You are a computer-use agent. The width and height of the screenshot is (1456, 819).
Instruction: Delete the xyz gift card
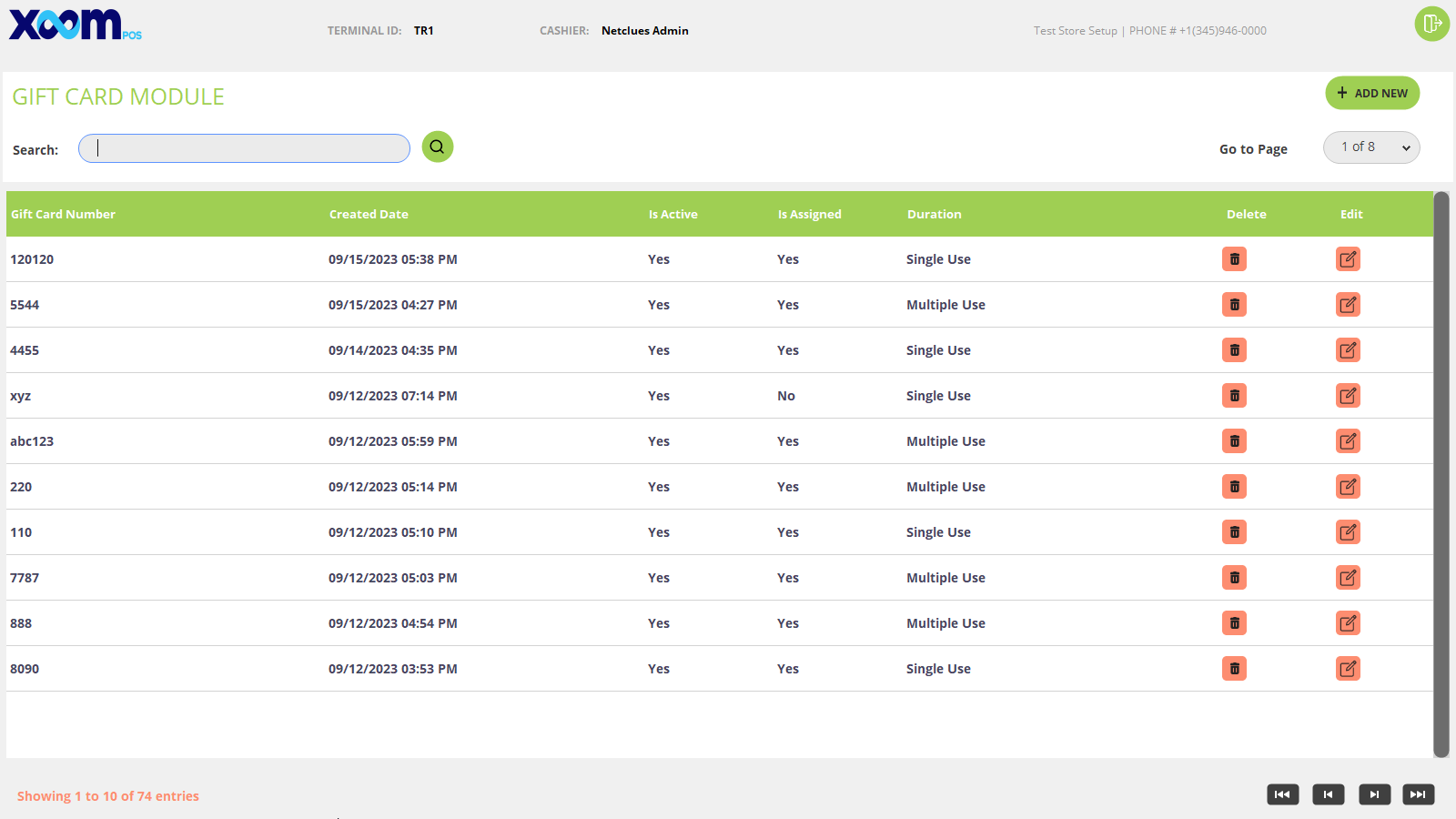click(1234, 396)
